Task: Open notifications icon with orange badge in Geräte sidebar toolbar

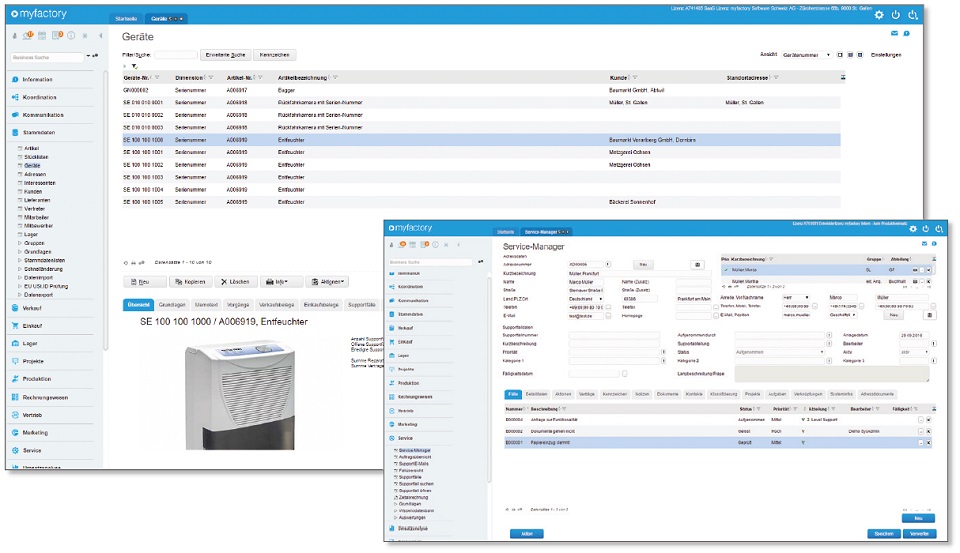Action: click(x=28, y=36)
